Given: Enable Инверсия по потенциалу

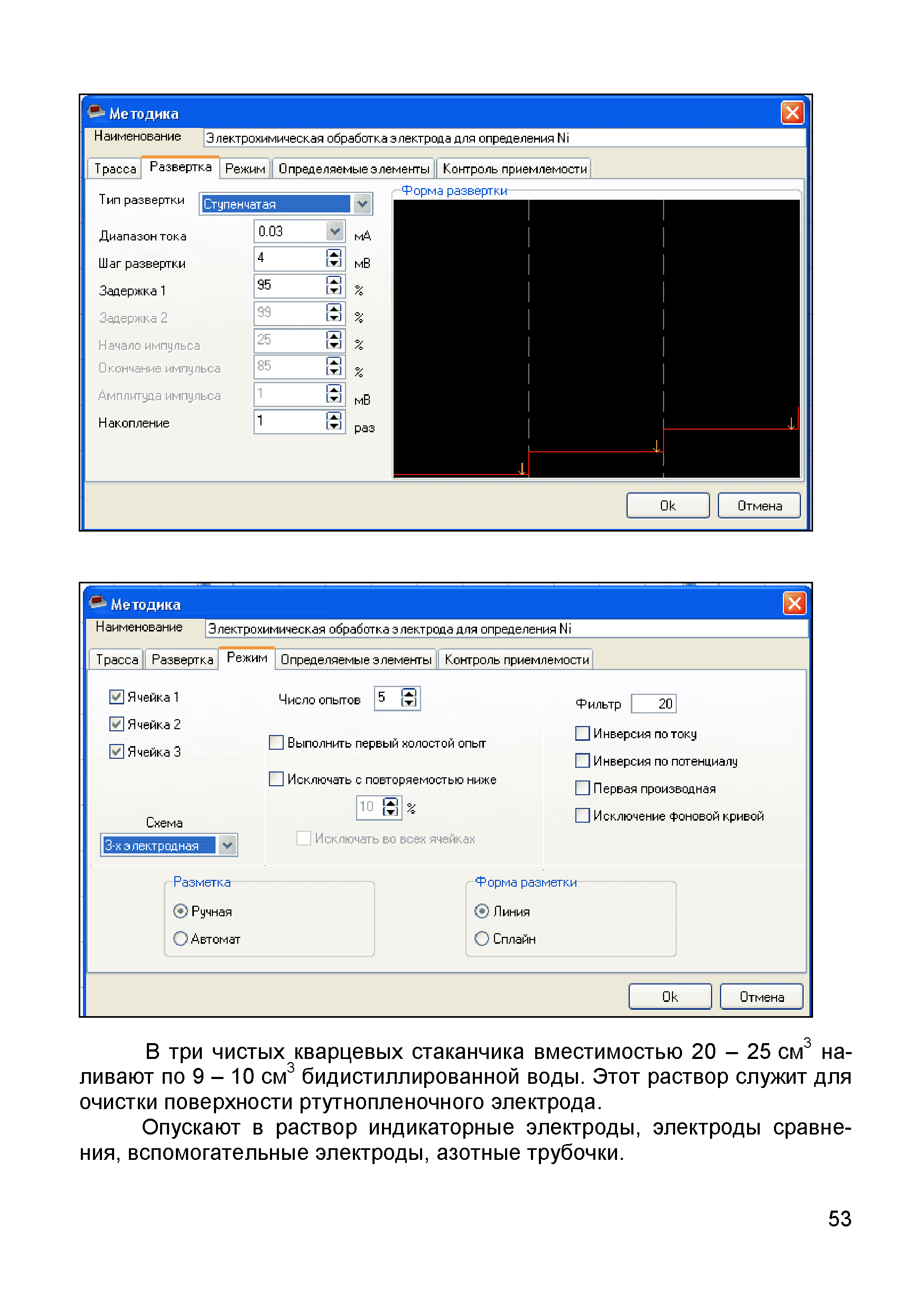Looking at the screenshot, I should [582, 760].
